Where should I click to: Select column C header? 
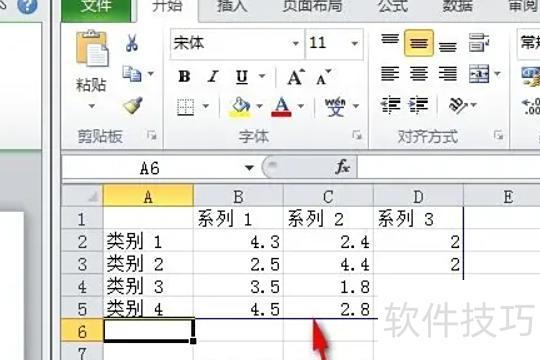(x=328, y=196)
